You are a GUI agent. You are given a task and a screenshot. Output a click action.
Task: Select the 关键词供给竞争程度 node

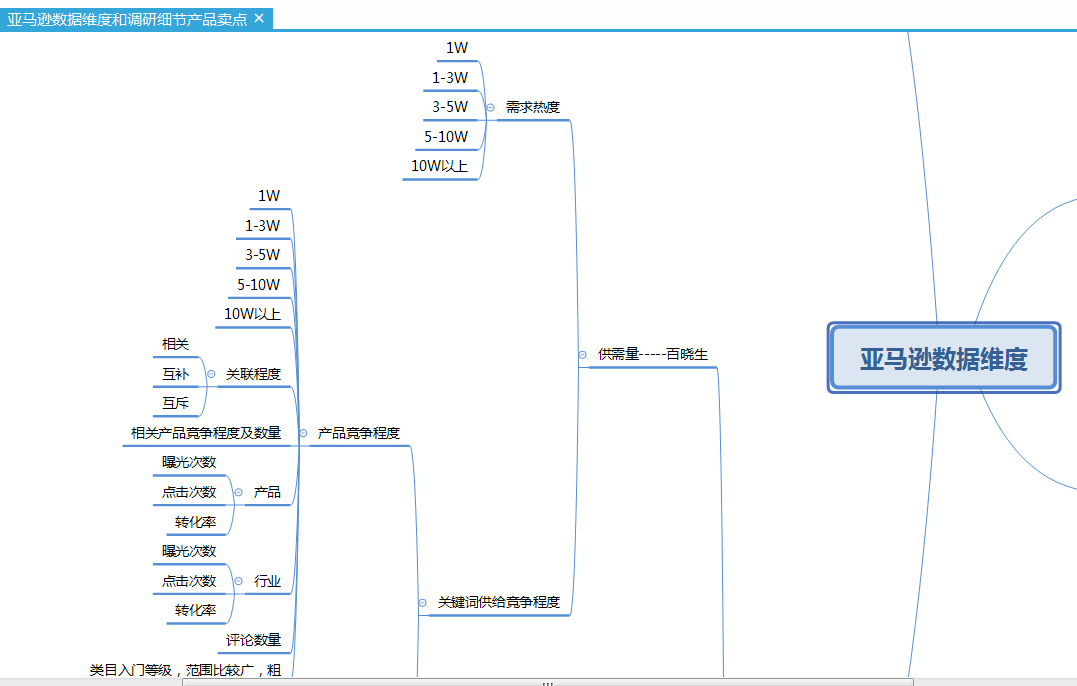tap(499, 602)
